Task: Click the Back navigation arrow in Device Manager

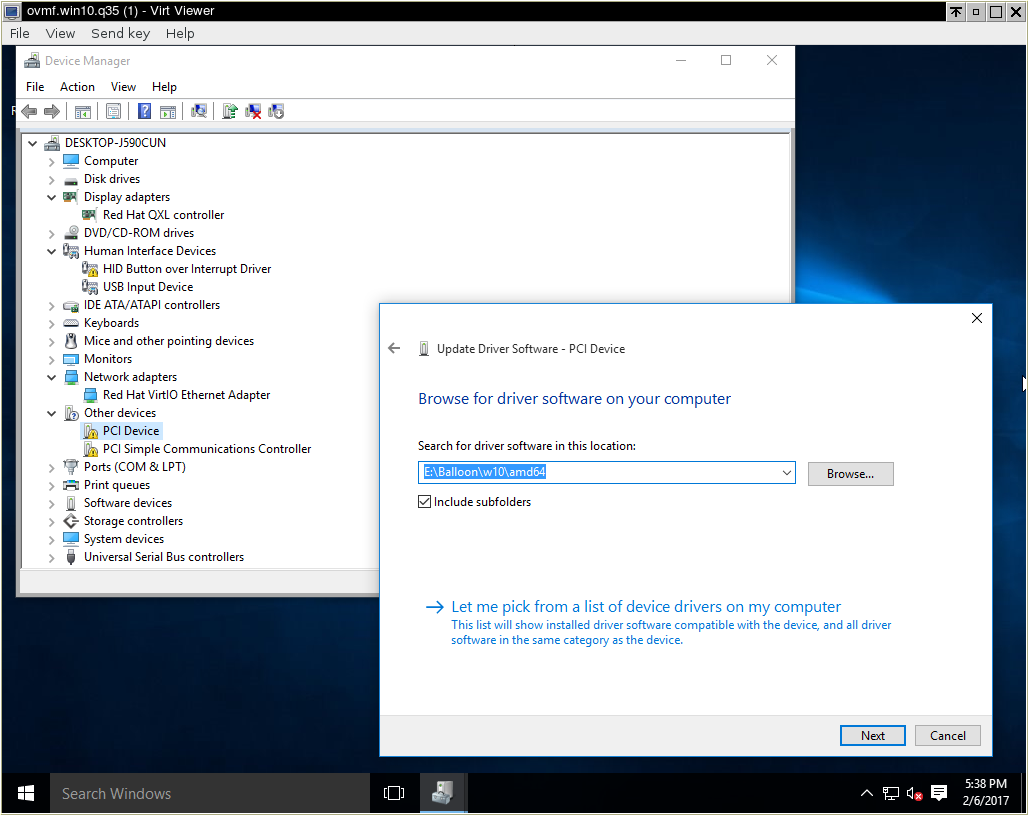Action: point(29,111)
